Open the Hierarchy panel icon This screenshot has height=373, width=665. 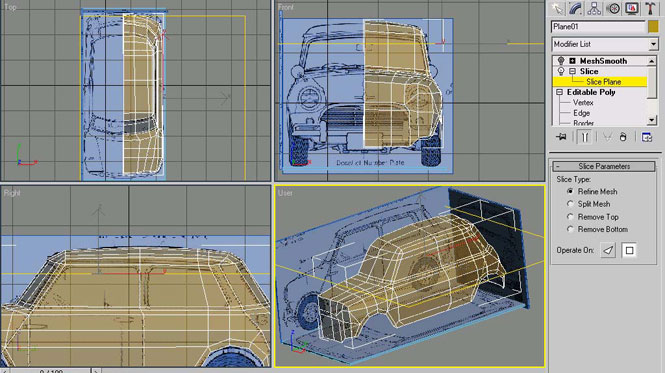594,8
